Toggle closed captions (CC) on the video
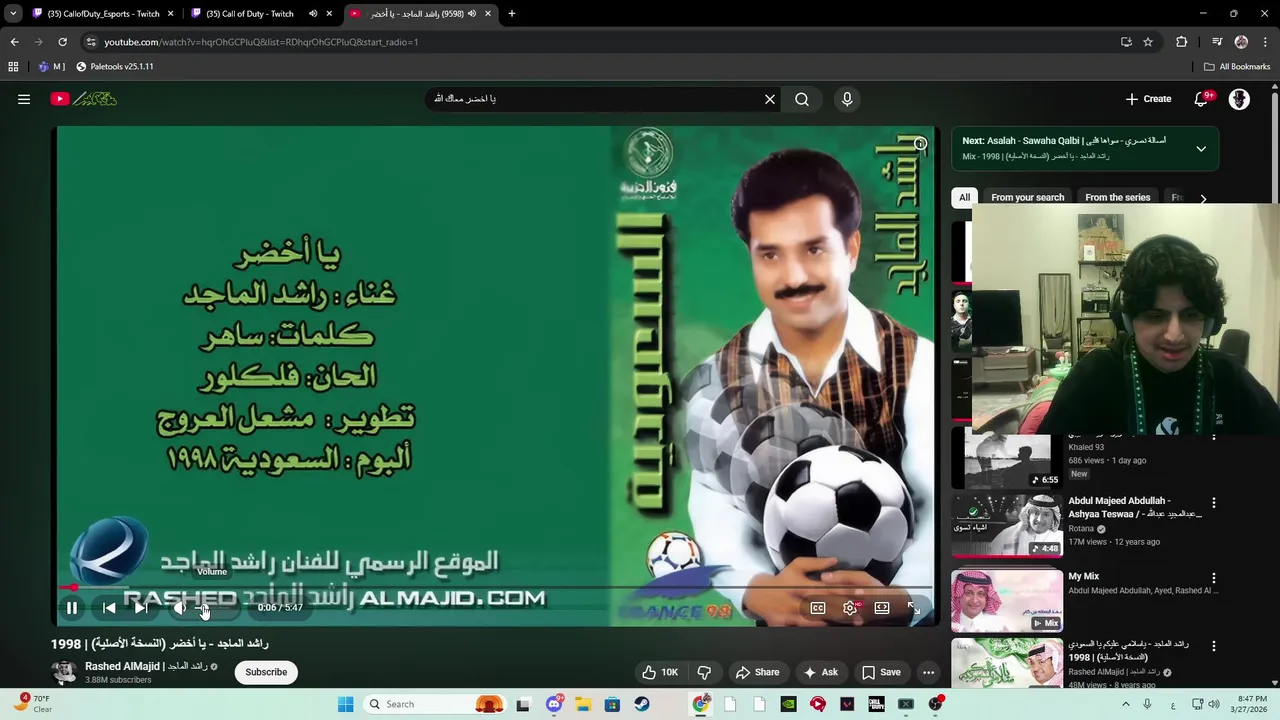 (x=818, y=607)
